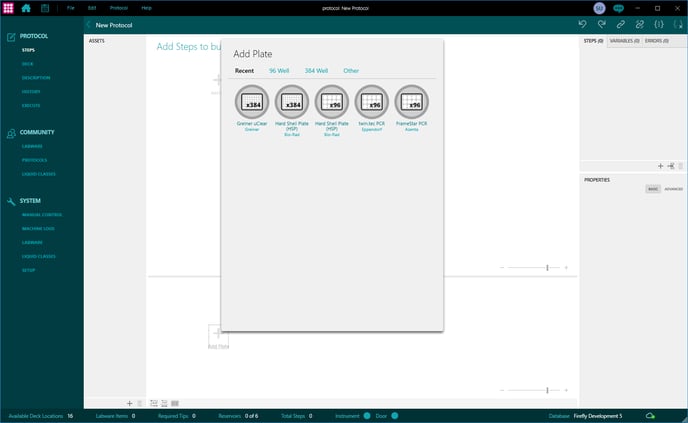Screen dimensions: 688x423
Task: Go to the Home icon
Action: point(26,8)
